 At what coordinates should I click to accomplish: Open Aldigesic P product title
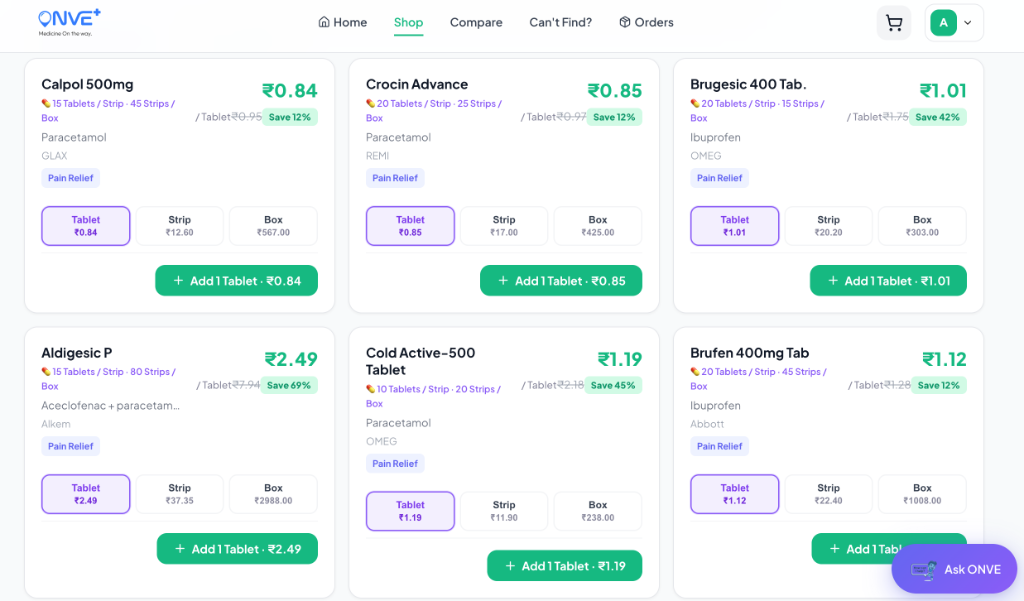(76, 353)
